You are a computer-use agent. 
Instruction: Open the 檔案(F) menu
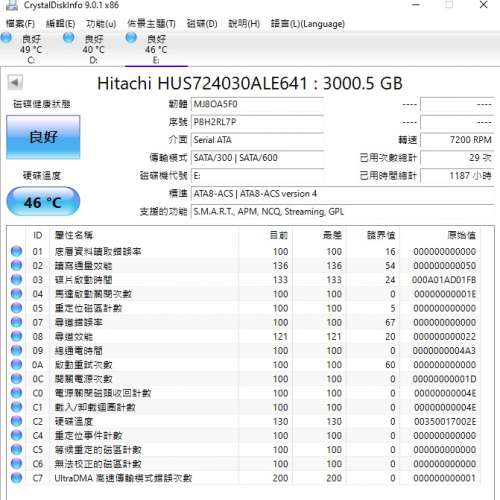pos(21,24)
